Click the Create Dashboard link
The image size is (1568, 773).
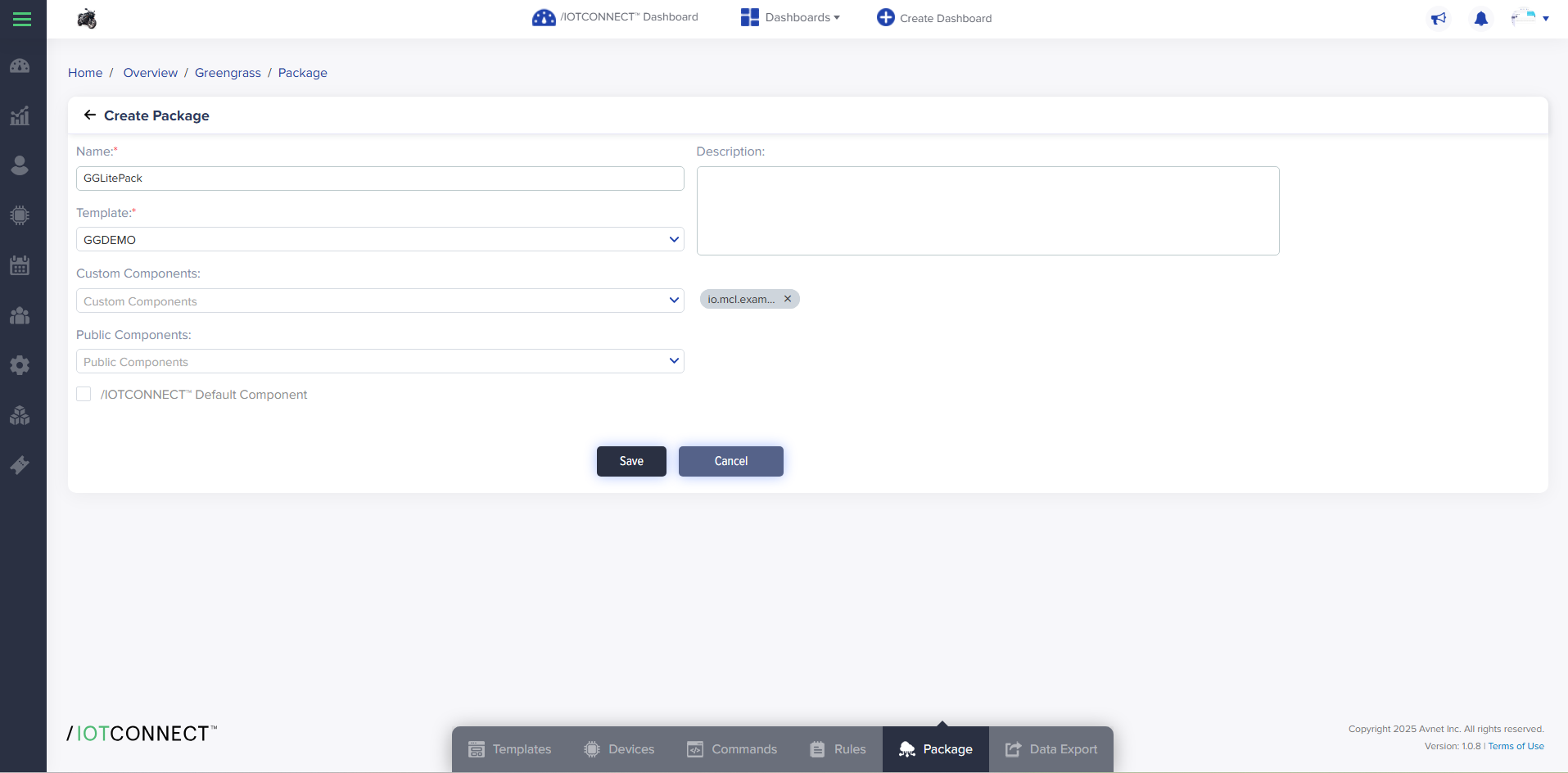coord(946,18)
